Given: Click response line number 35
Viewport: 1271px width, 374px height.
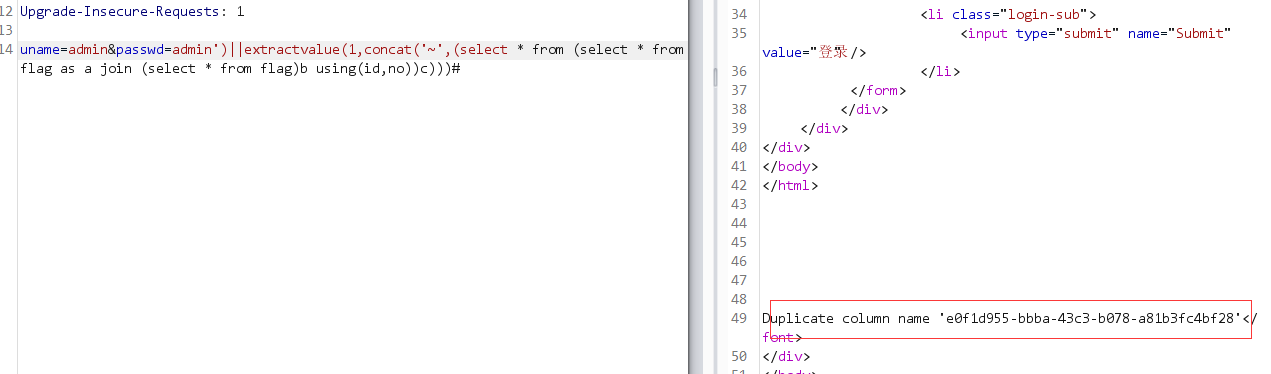Looking at the screenshot, I should [738, 33].
